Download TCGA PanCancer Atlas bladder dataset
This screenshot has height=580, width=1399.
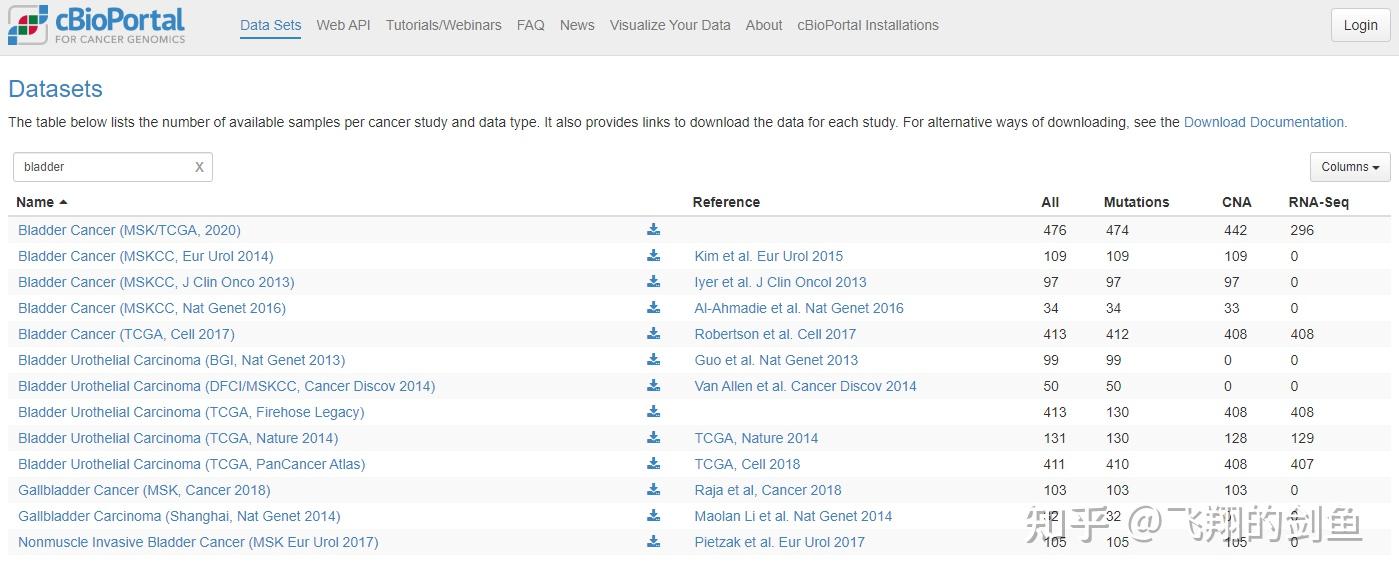(653, 464)
